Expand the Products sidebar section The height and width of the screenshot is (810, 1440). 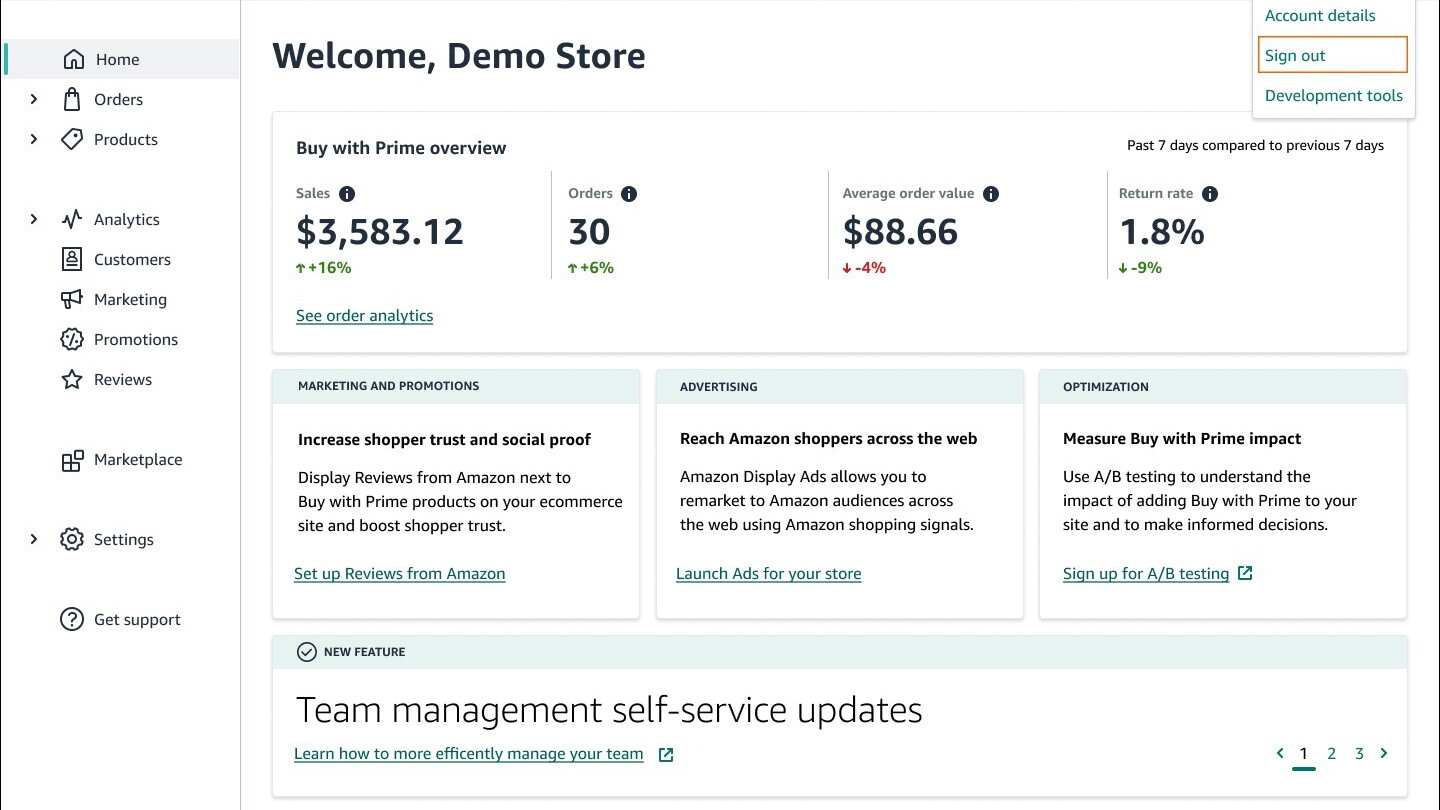[x=34, y=139]
